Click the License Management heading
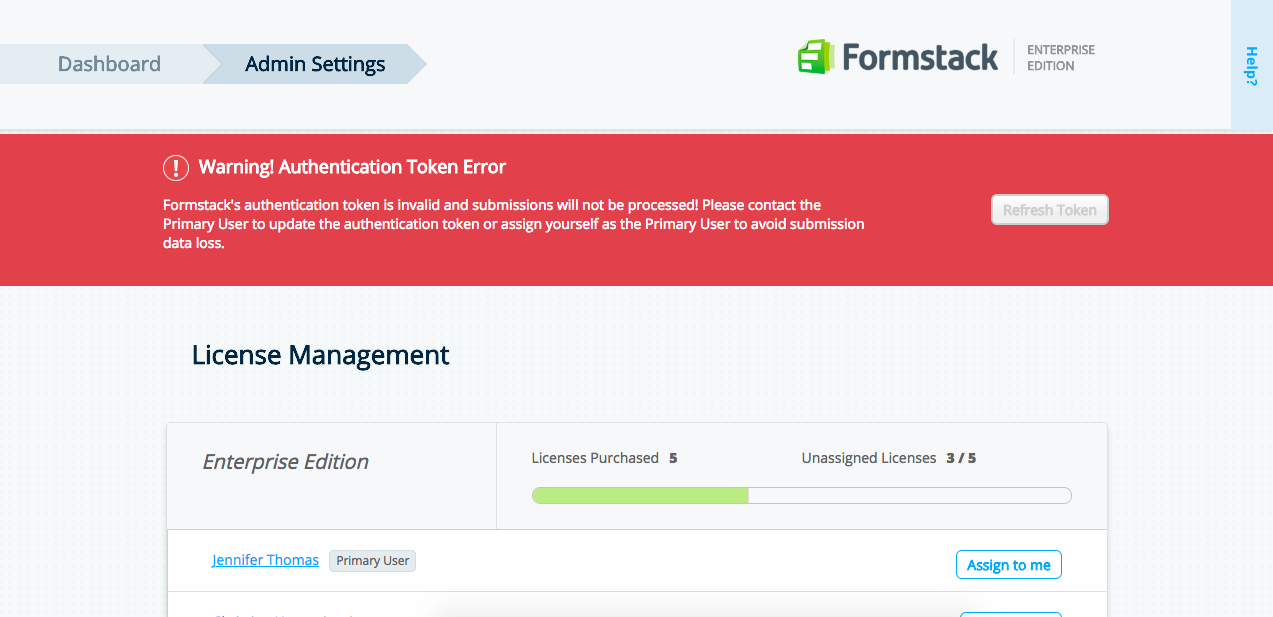1273x617 pixels. (x=320, y=355)
